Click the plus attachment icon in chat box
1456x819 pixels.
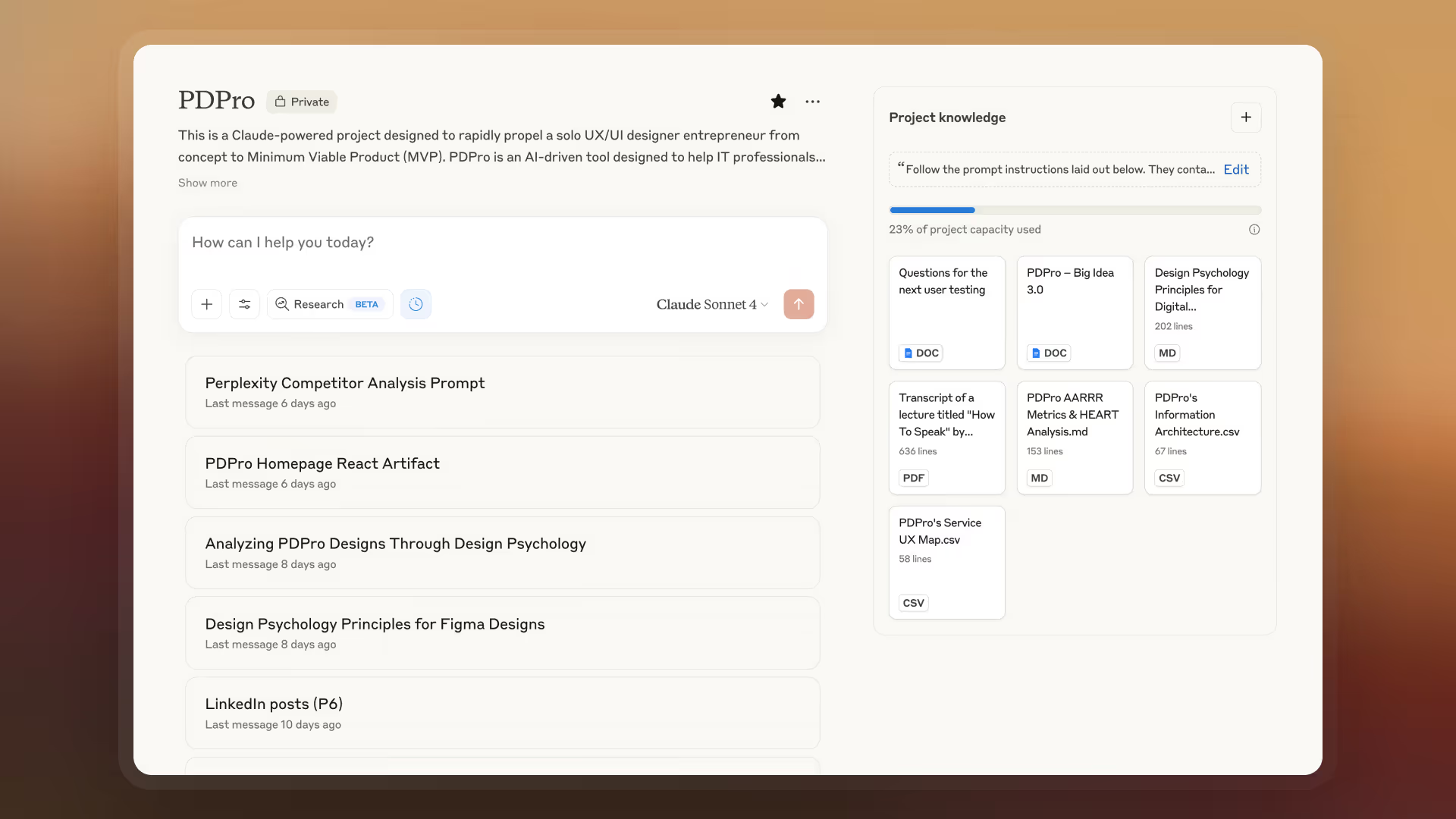pos(206,304)
